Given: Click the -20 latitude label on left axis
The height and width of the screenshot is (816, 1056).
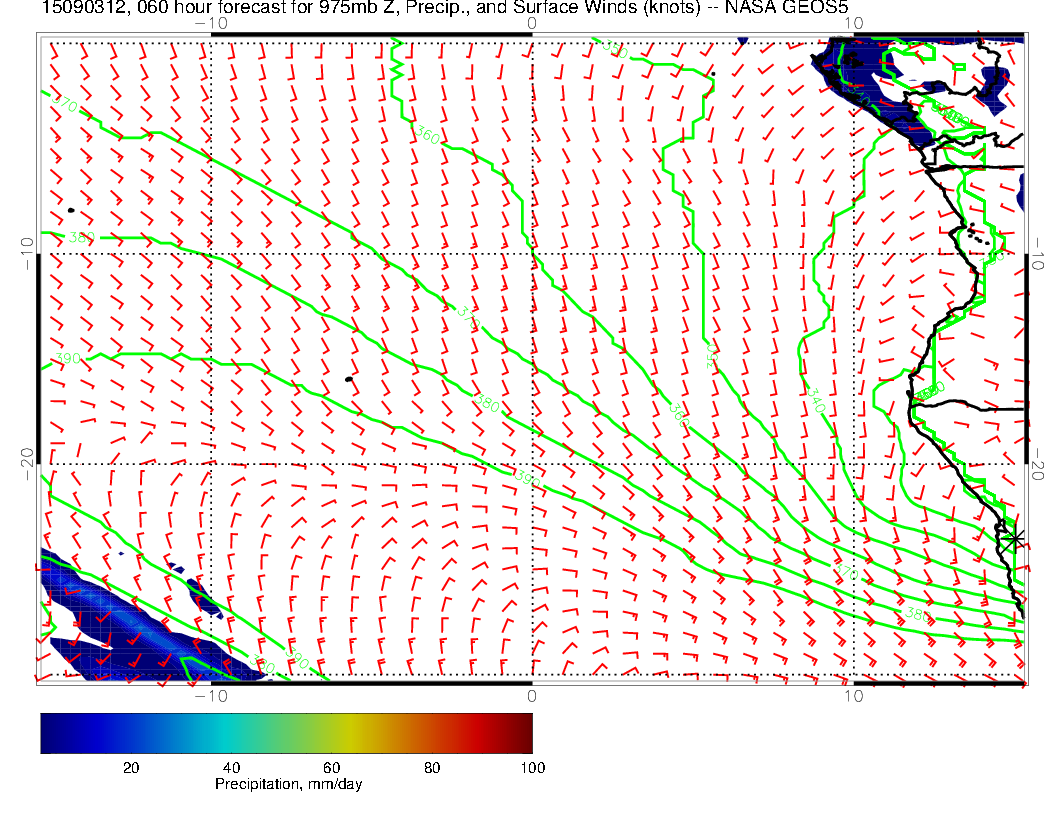Looking at the screenshot, I should (x=26, y=463).
